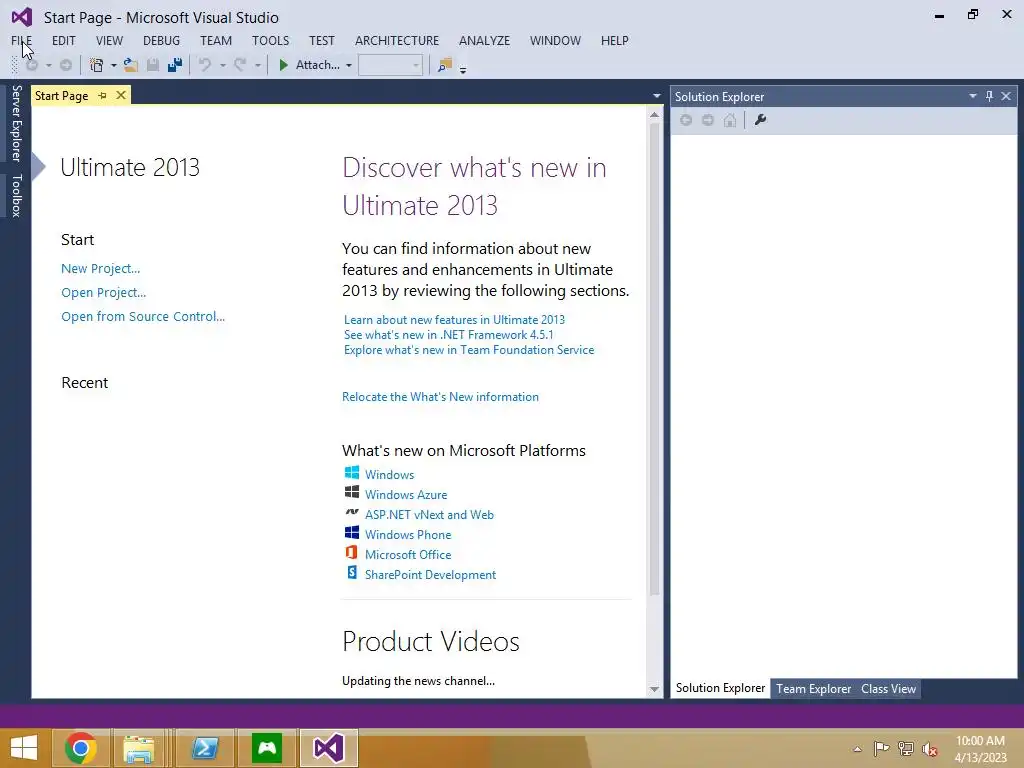1024x768 pixels.
Task: Open the Windows Phone platform link
Action: point(408,534)
